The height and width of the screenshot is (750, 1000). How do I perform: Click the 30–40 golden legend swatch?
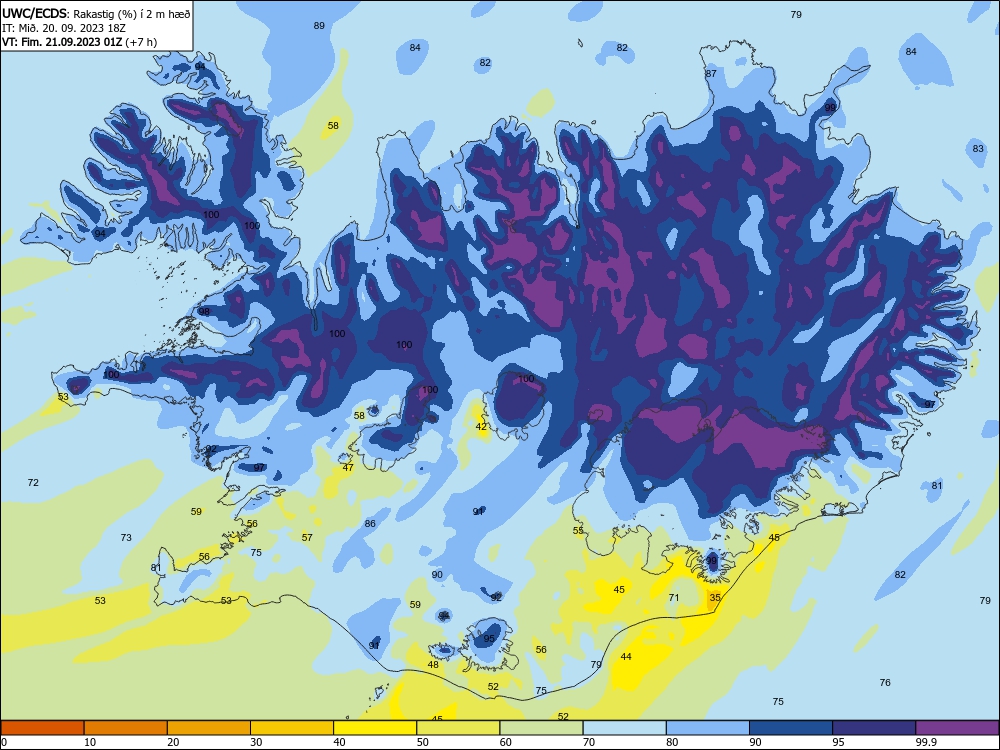[x=292, y=728]
